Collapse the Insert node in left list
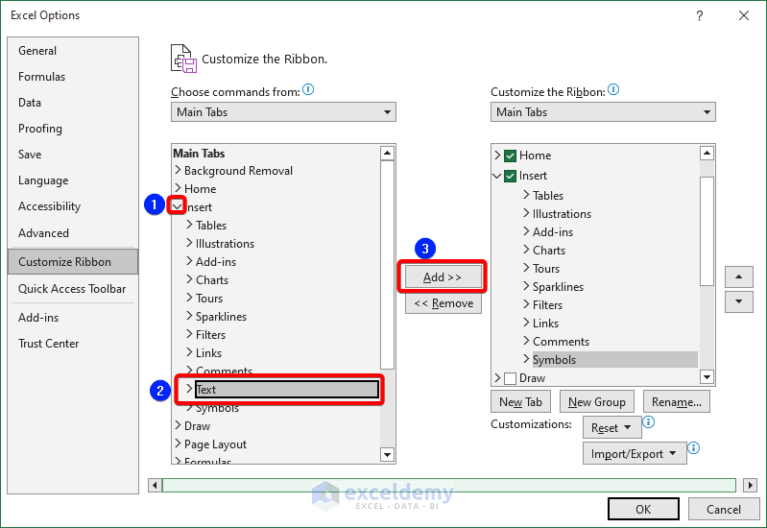This screenshot has width=767, height=528. point(177,206)
